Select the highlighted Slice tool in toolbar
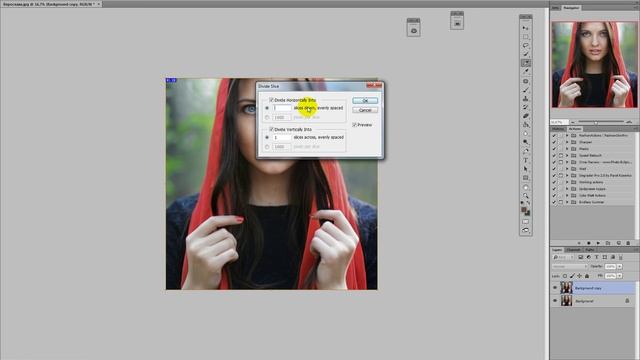The height and width of the screenshot is (360, 640). 526,63
